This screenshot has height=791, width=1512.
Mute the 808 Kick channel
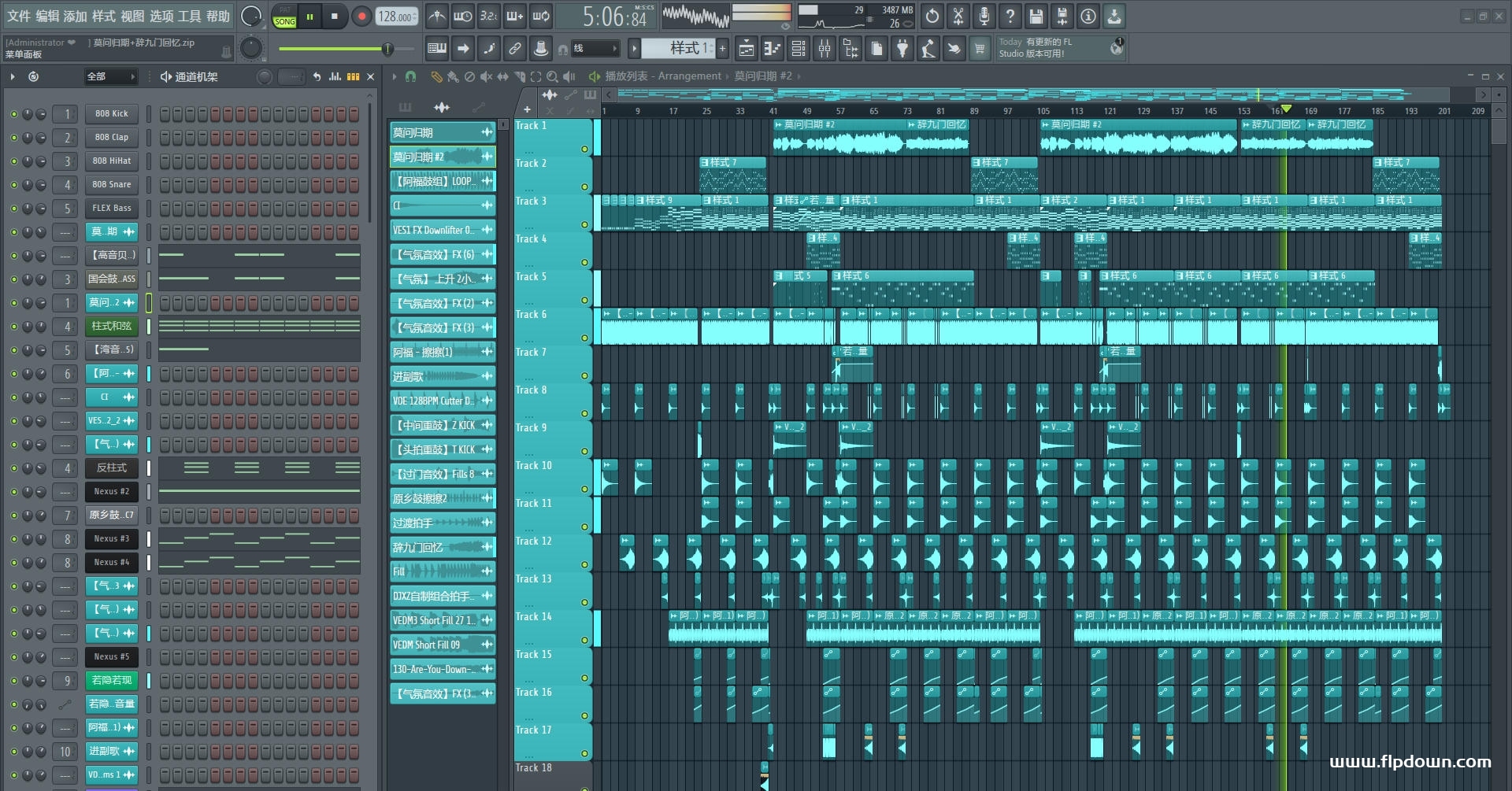13,114
